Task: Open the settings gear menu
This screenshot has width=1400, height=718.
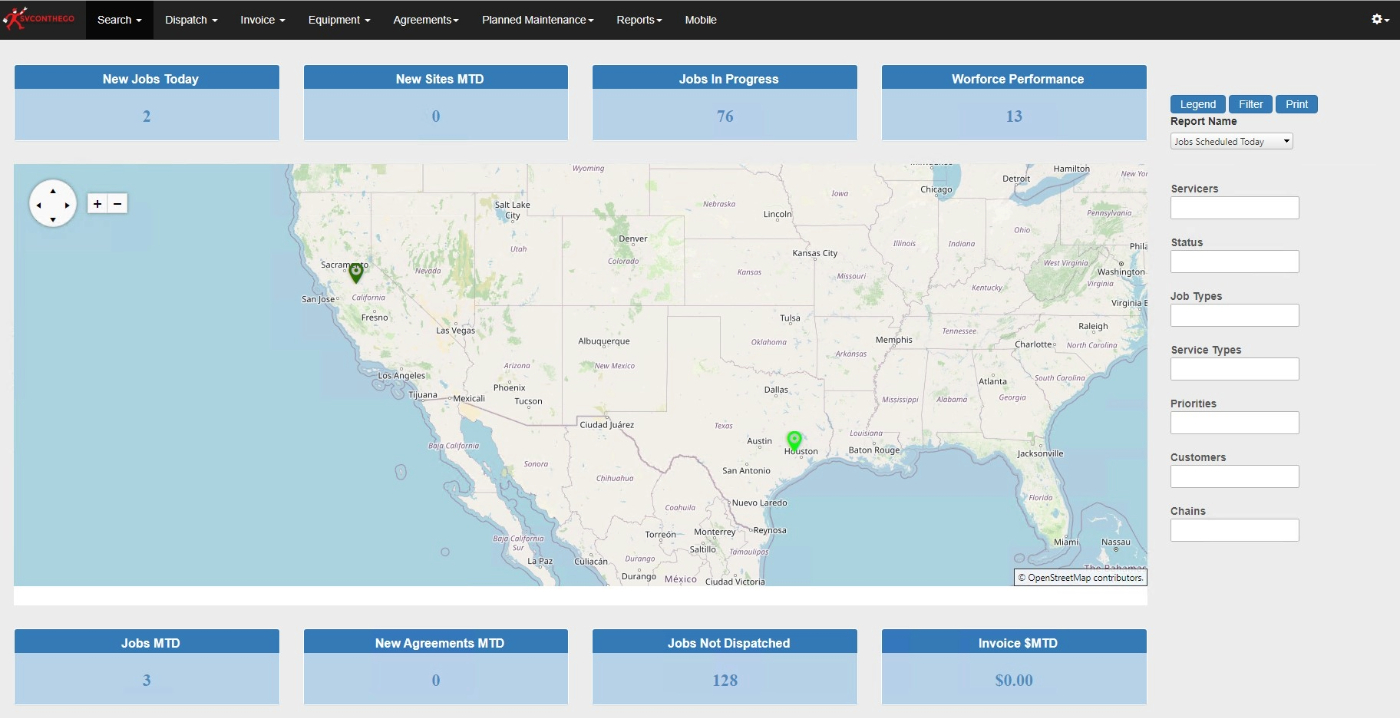Action: pyautogui.click(x=1380, y=19)
